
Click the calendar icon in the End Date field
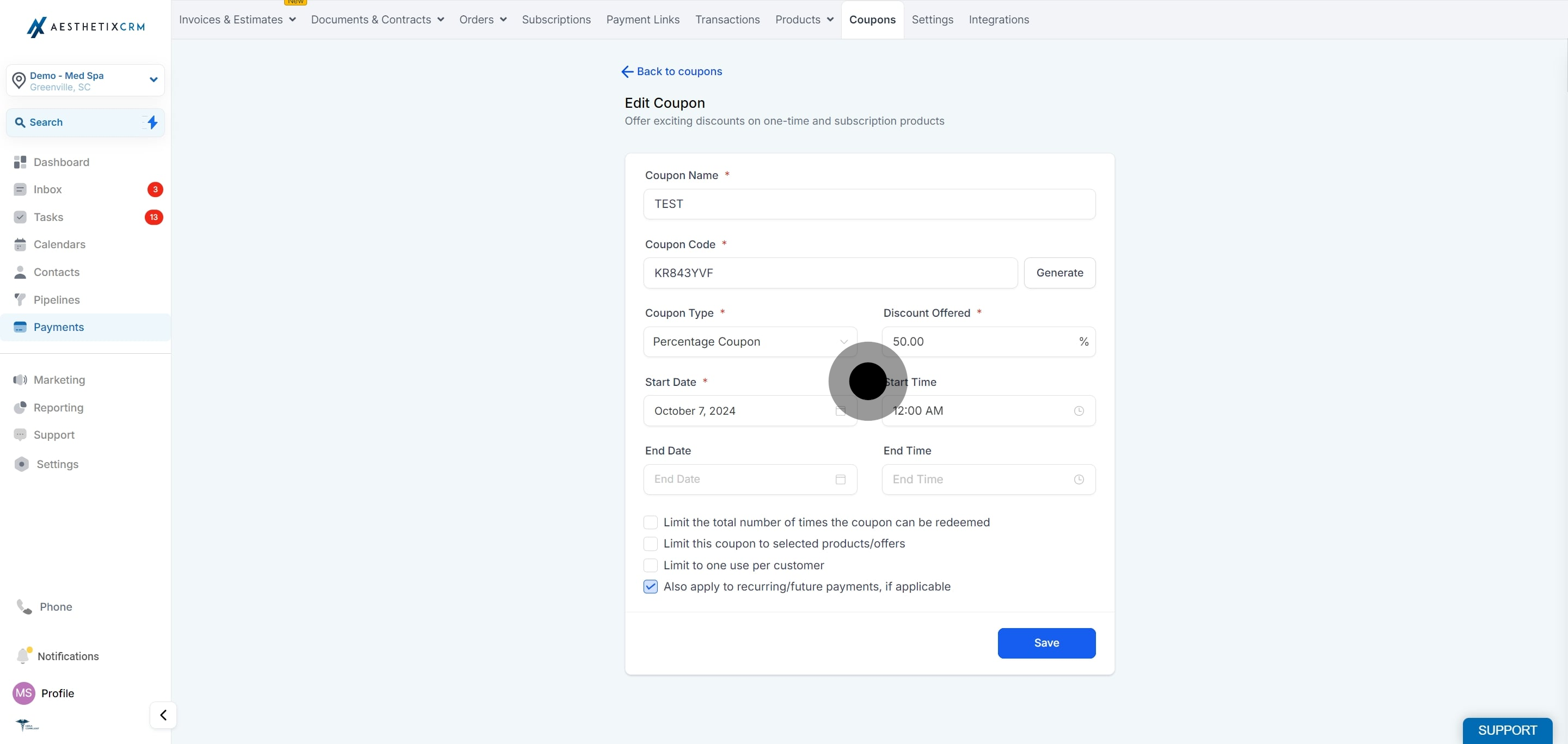click(x=841, y=479)
